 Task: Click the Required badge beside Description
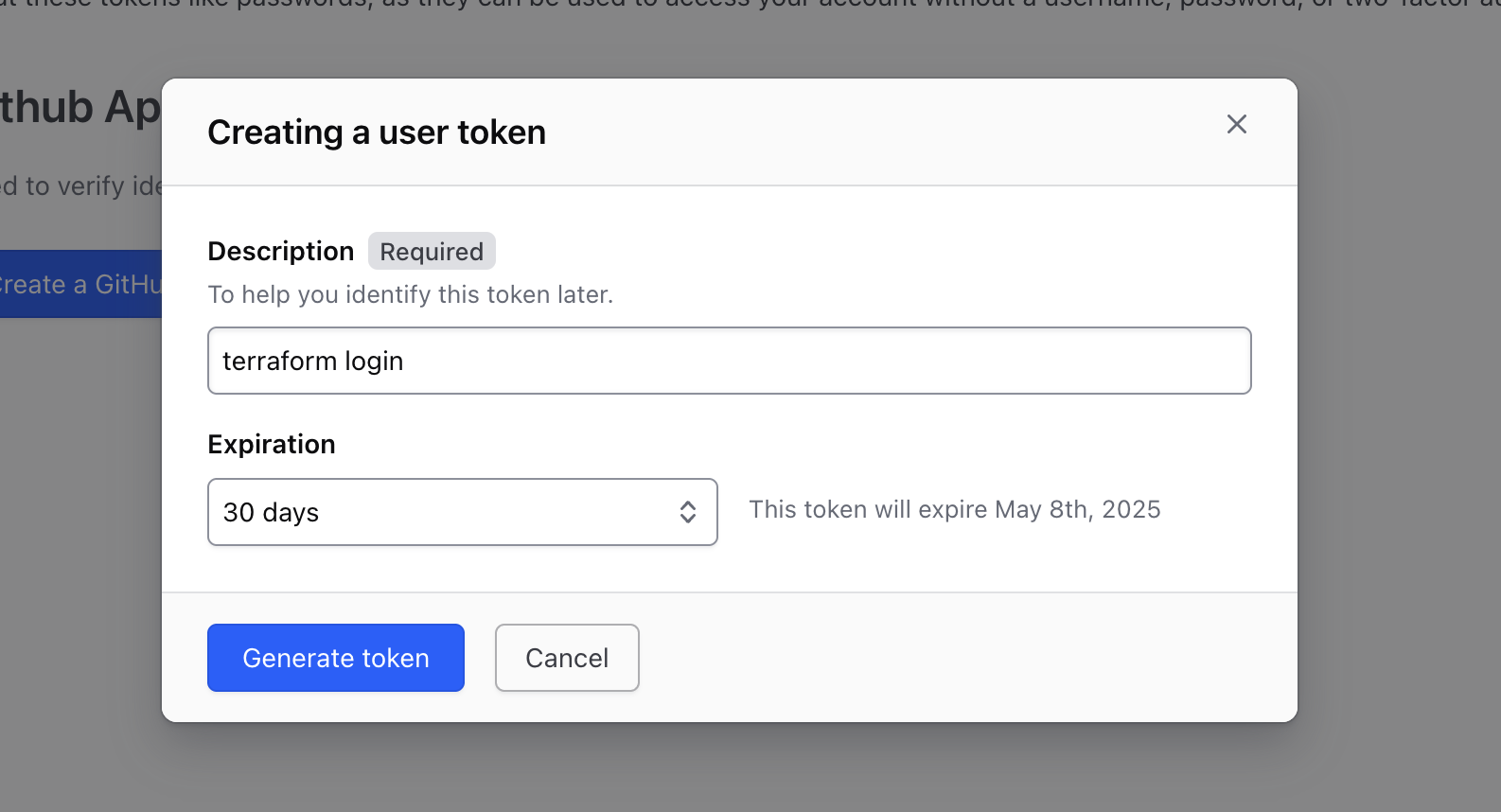point(432,251)
